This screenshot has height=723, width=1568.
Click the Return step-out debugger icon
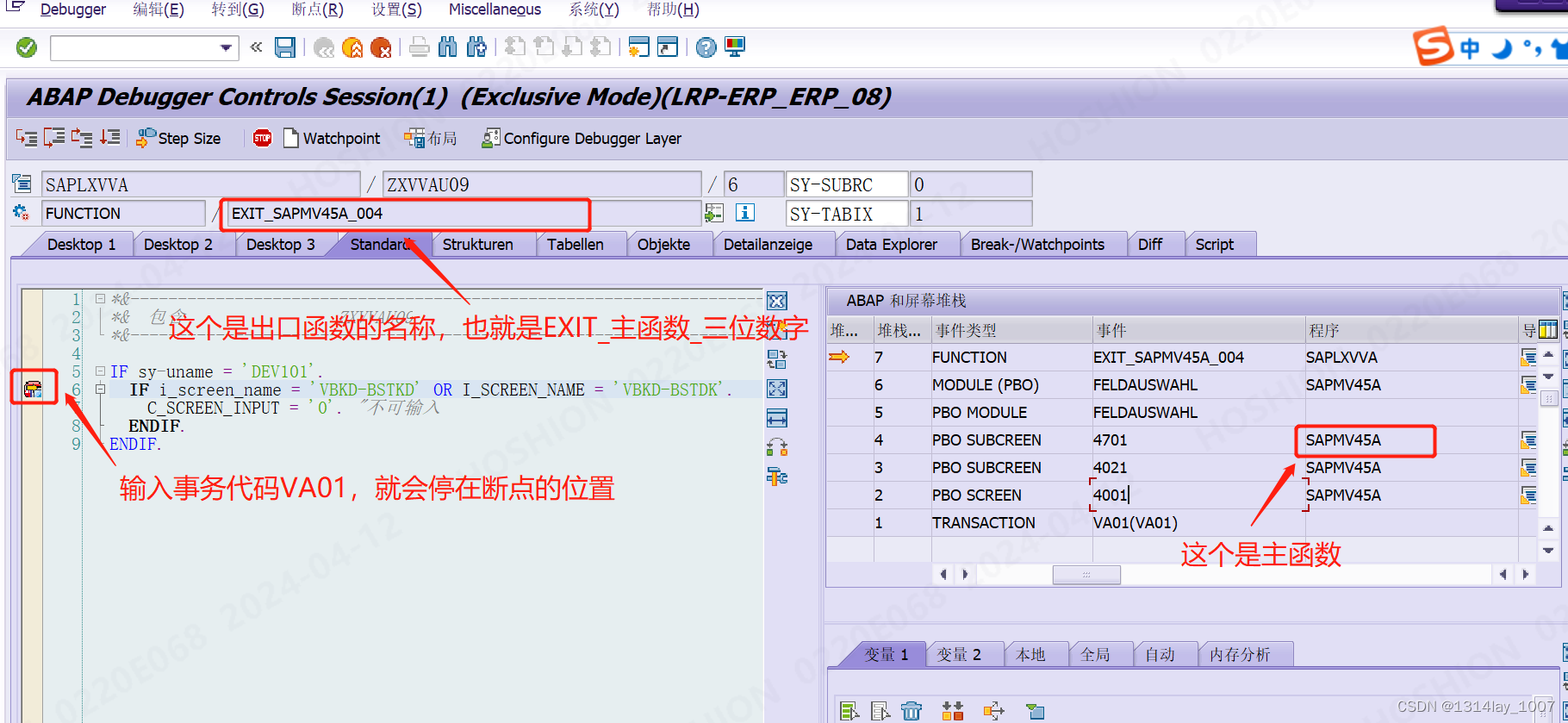(x=82, y=138)
